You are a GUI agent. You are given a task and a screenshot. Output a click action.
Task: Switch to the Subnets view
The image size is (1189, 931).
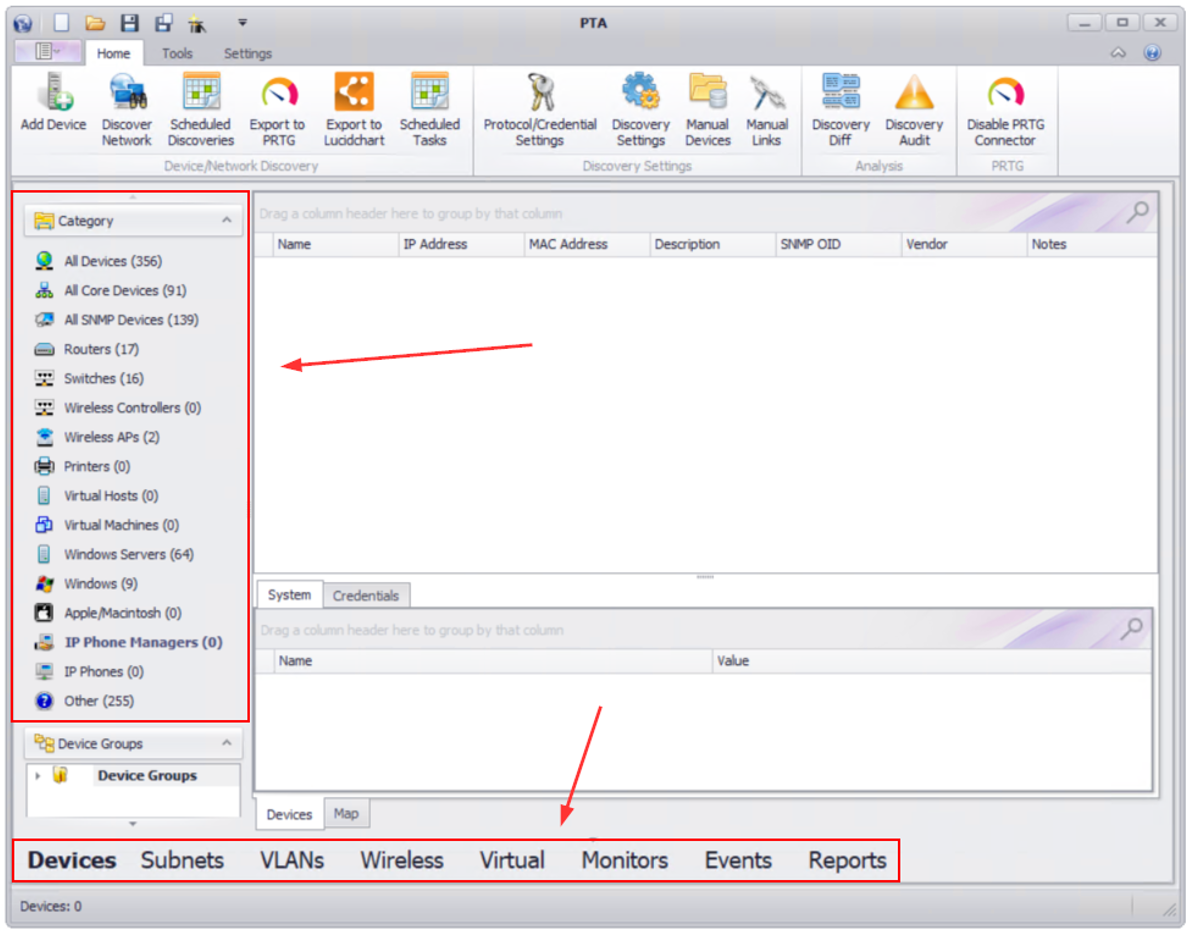pyautogui.click(x=182, y=860)
